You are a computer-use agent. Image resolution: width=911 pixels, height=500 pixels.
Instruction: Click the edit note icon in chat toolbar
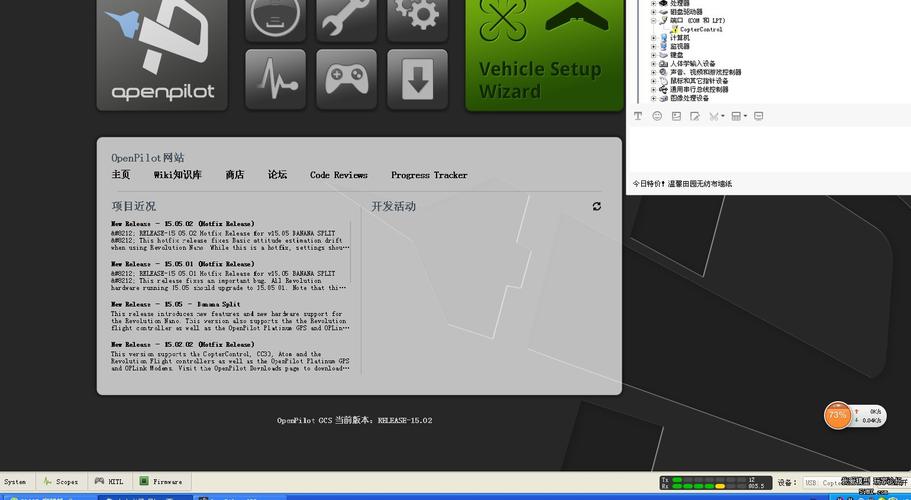(695, 116)
